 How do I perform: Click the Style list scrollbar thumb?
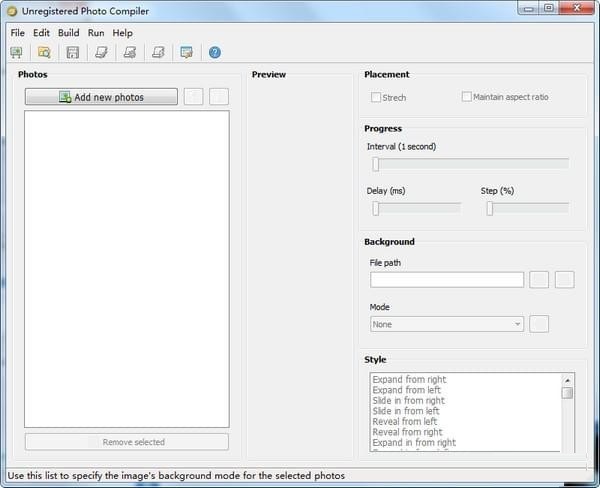[567, 393]
